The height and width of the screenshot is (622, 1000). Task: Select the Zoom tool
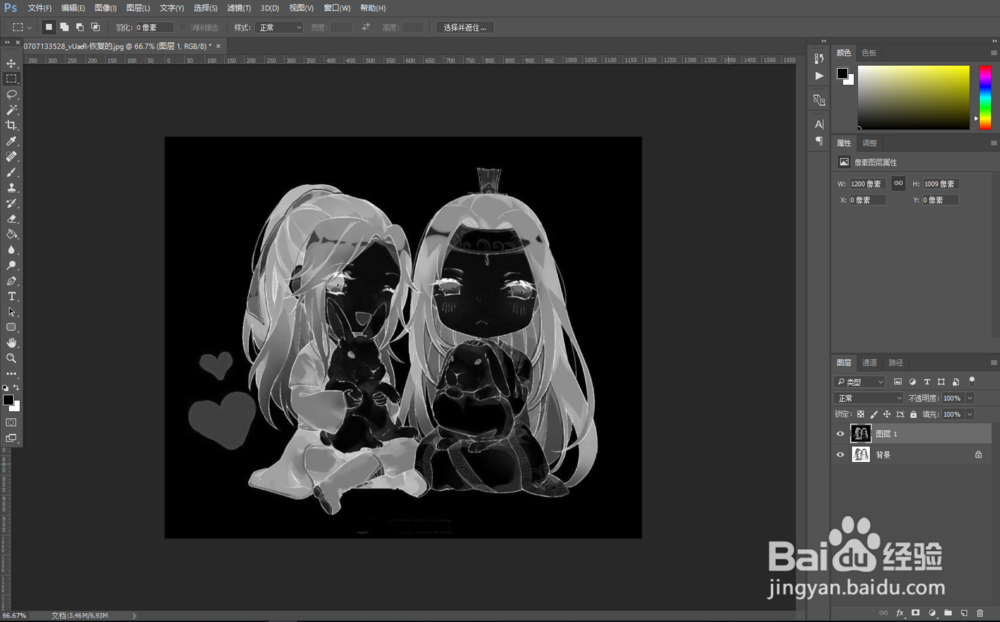[x=11, y=359]
